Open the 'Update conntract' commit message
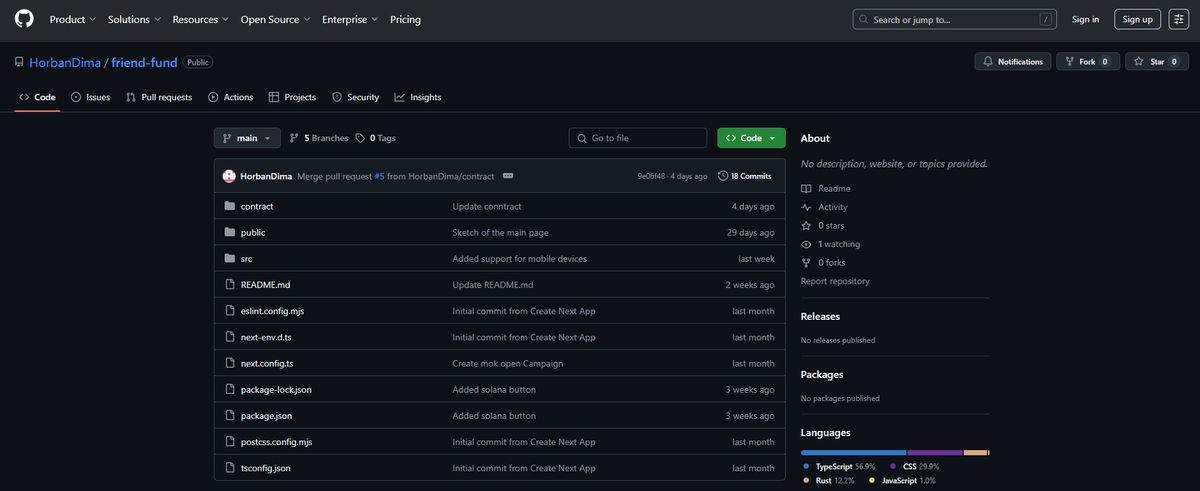 tap(486, 206)
